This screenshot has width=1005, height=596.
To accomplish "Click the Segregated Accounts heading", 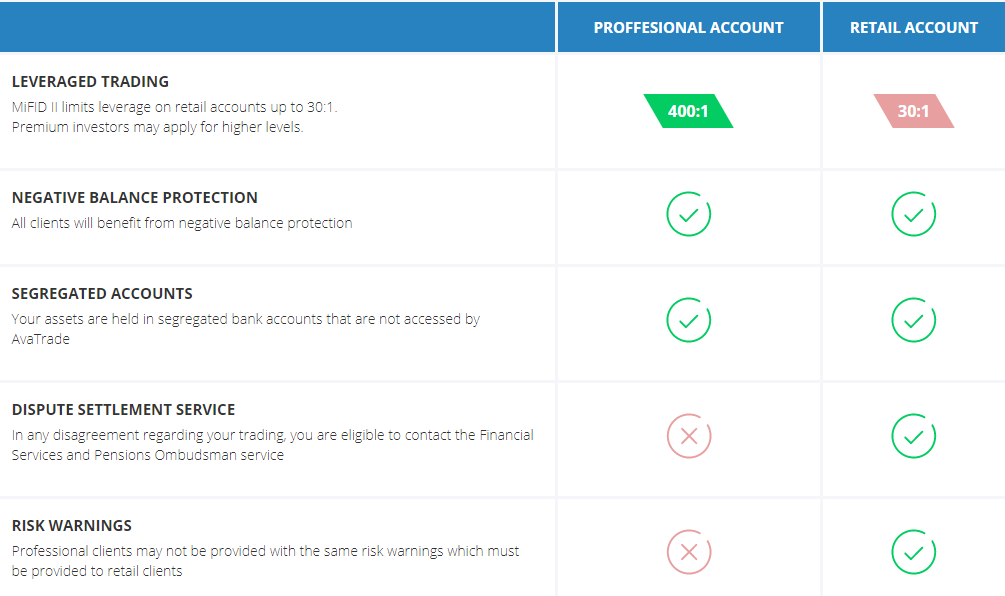I will click(102, 294).
